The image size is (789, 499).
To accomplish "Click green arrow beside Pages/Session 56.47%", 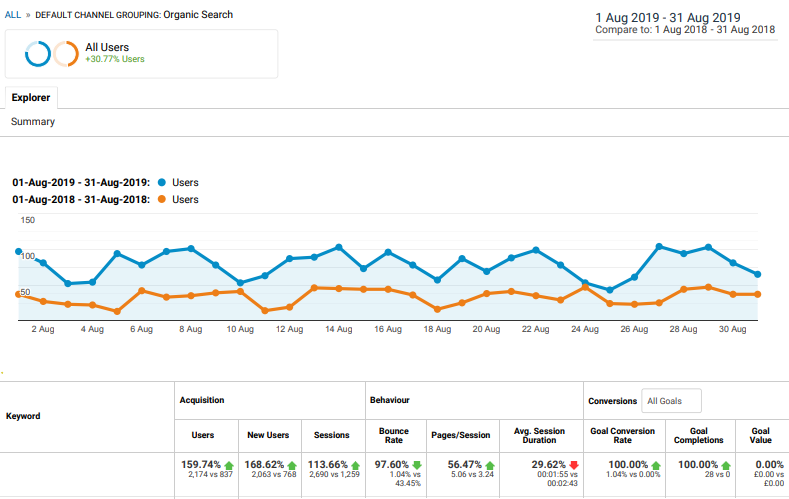I will 490,465.
